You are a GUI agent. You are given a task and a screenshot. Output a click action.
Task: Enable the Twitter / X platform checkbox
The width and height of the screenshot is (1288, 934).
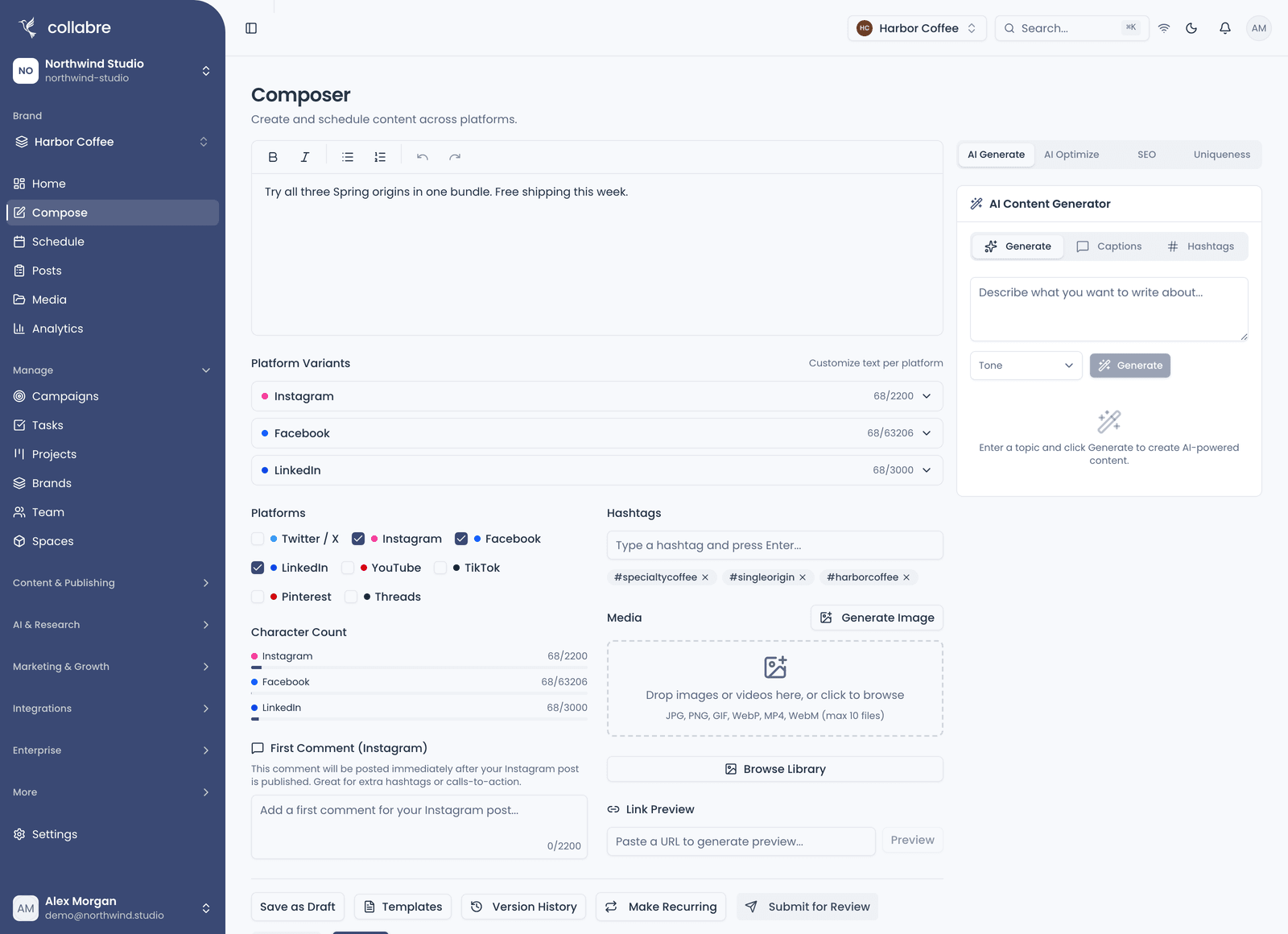[x=258, y=539]
